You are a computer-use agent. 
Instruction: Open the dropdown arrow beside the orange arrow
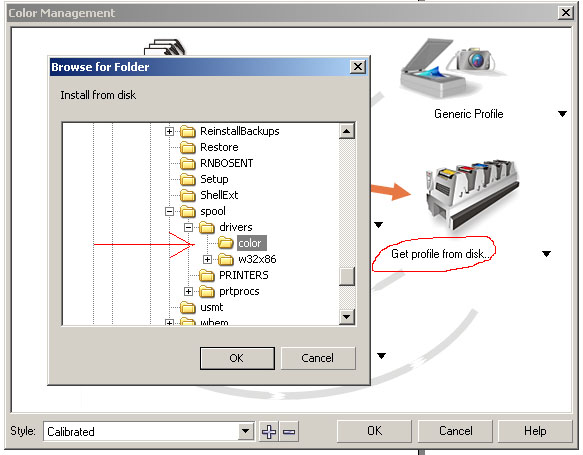379,225
